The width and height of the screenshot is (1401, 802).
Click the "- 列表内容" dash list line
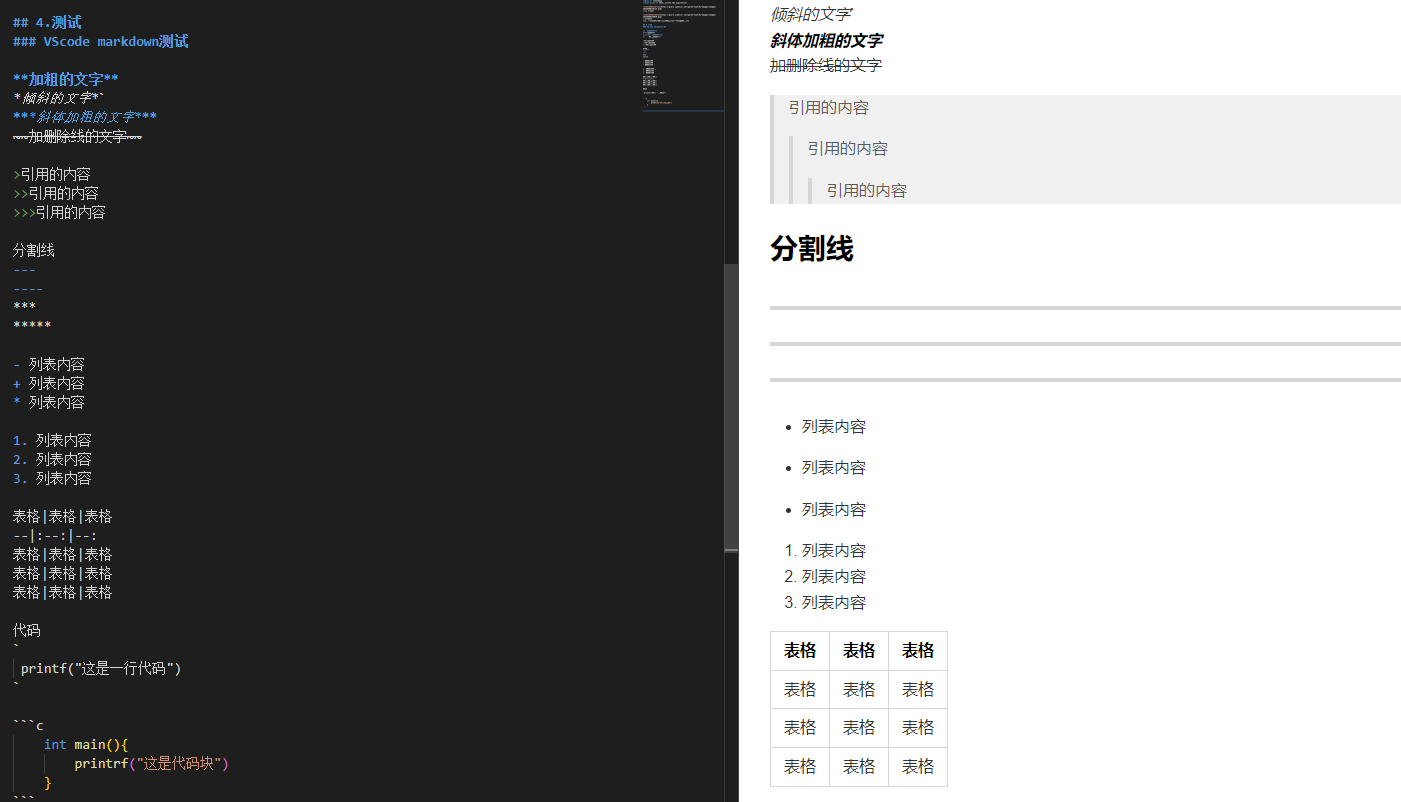click(49, 364)
